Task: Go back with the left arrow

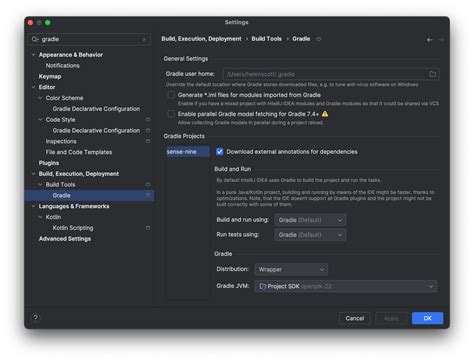Action: tap(429, 40)
